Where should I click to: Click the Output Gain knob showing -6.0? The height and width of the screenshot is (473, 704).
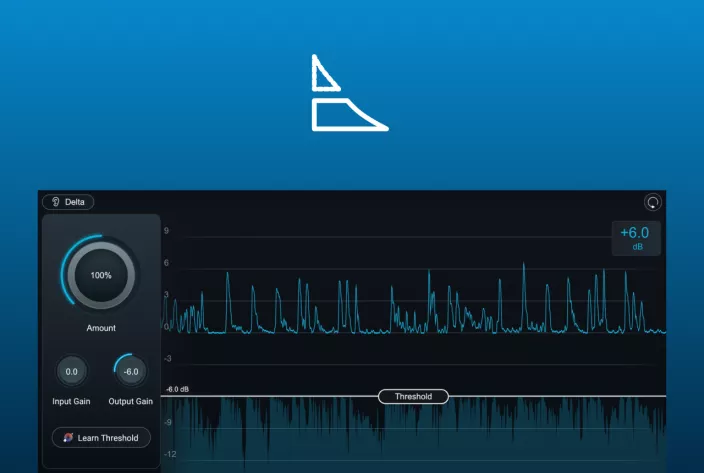(x=130, y=372)
